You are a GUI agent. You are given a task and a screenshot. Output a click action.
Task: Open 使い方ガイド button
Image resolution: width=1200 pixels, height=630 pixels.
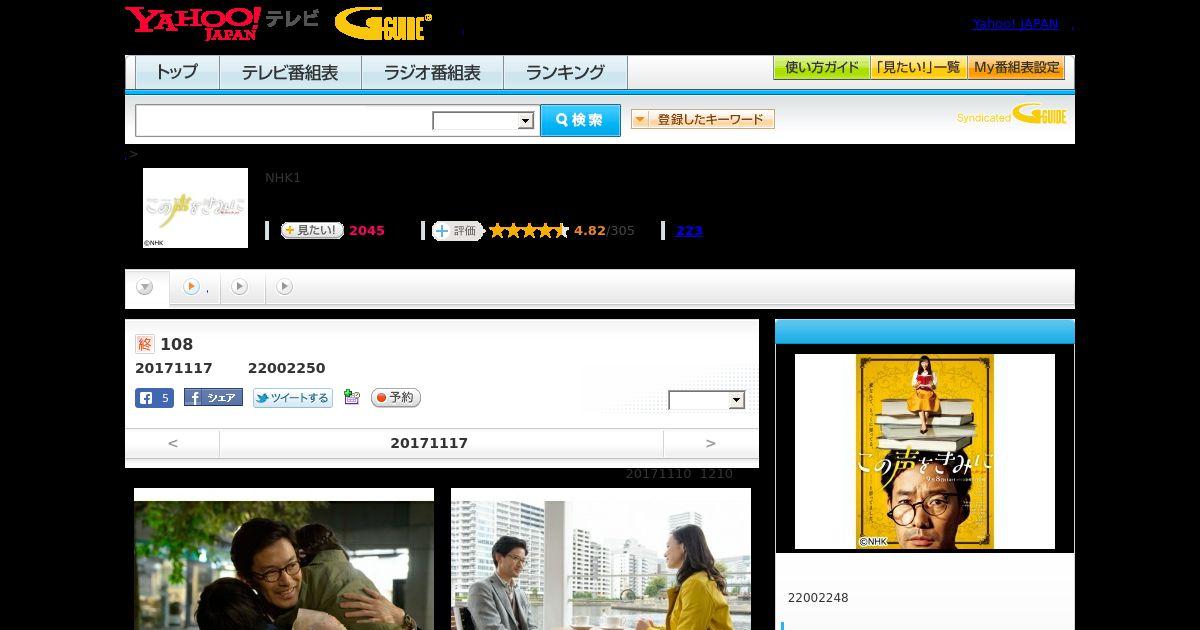click(x=821, y=68)
